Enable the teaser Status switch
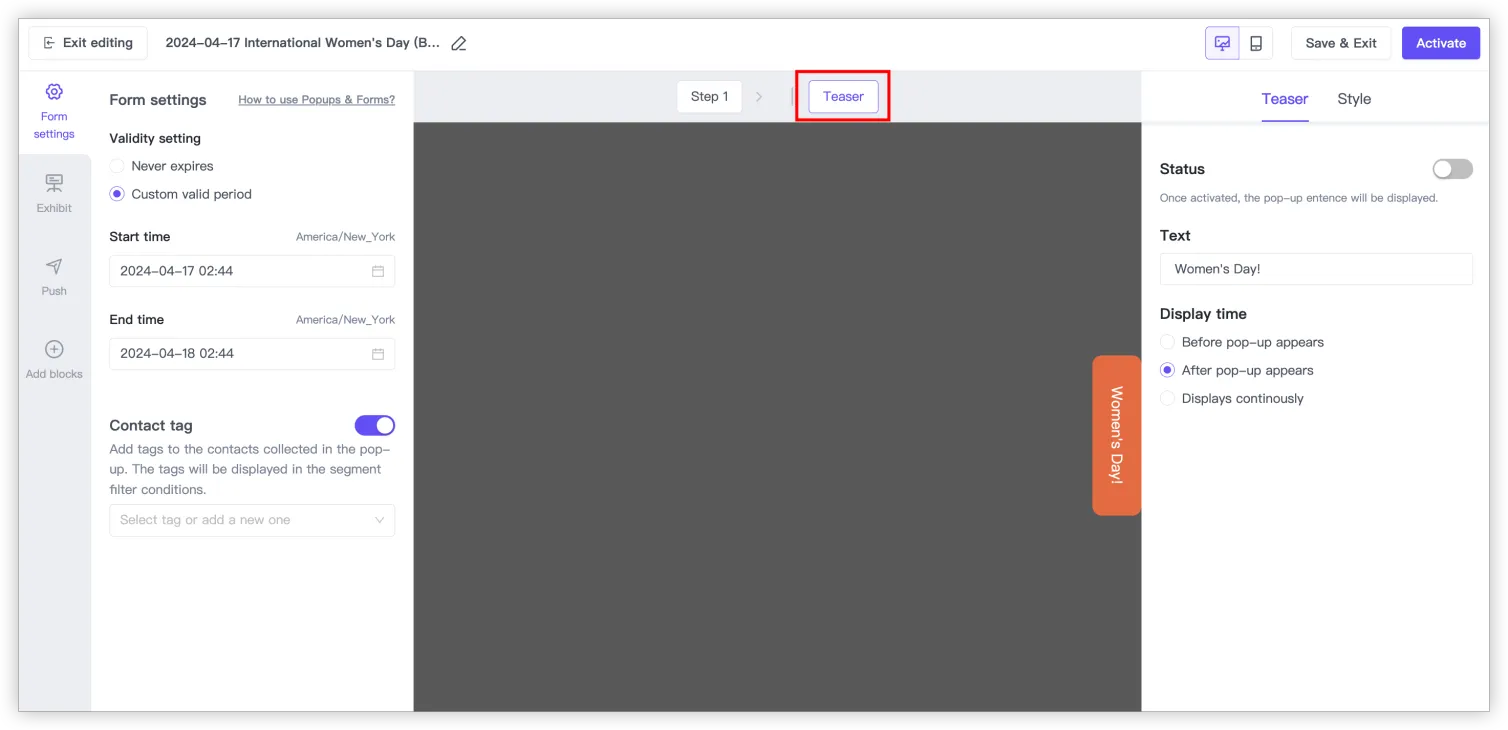 [1452, 169]
